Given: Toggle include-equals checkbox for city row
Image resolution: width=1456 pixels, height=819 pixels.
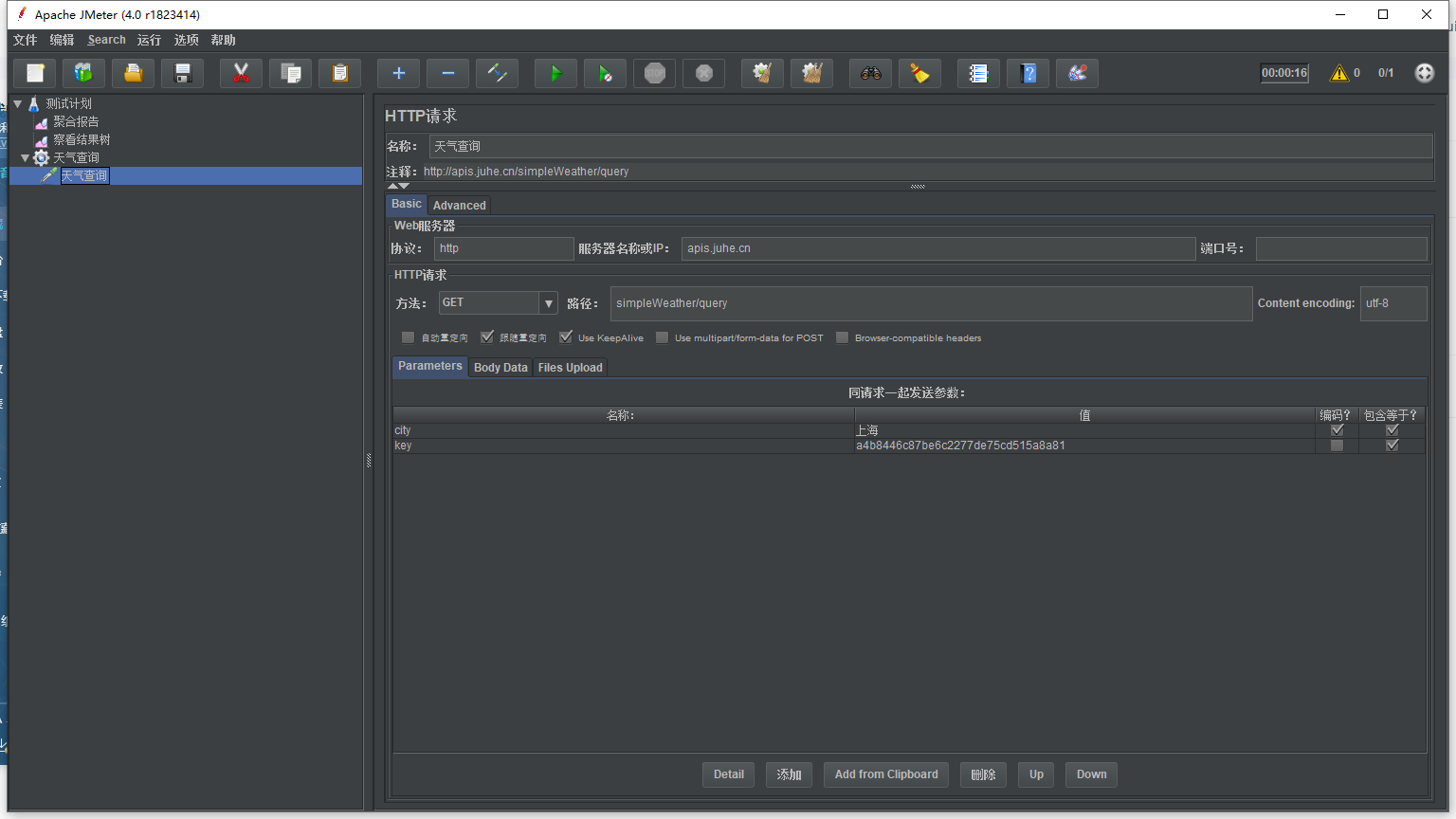Looking at the screenshot, I should 1392,430.
